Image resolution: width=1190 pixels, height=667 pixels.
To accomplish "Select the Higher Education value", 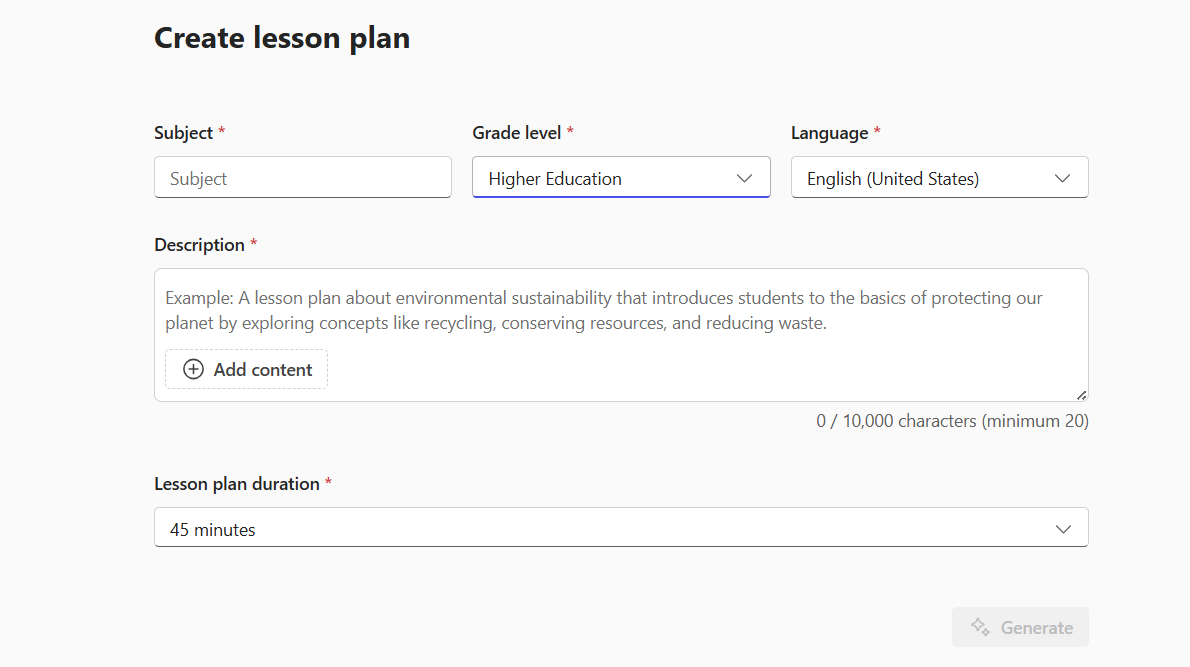I will tap(554, 178).
